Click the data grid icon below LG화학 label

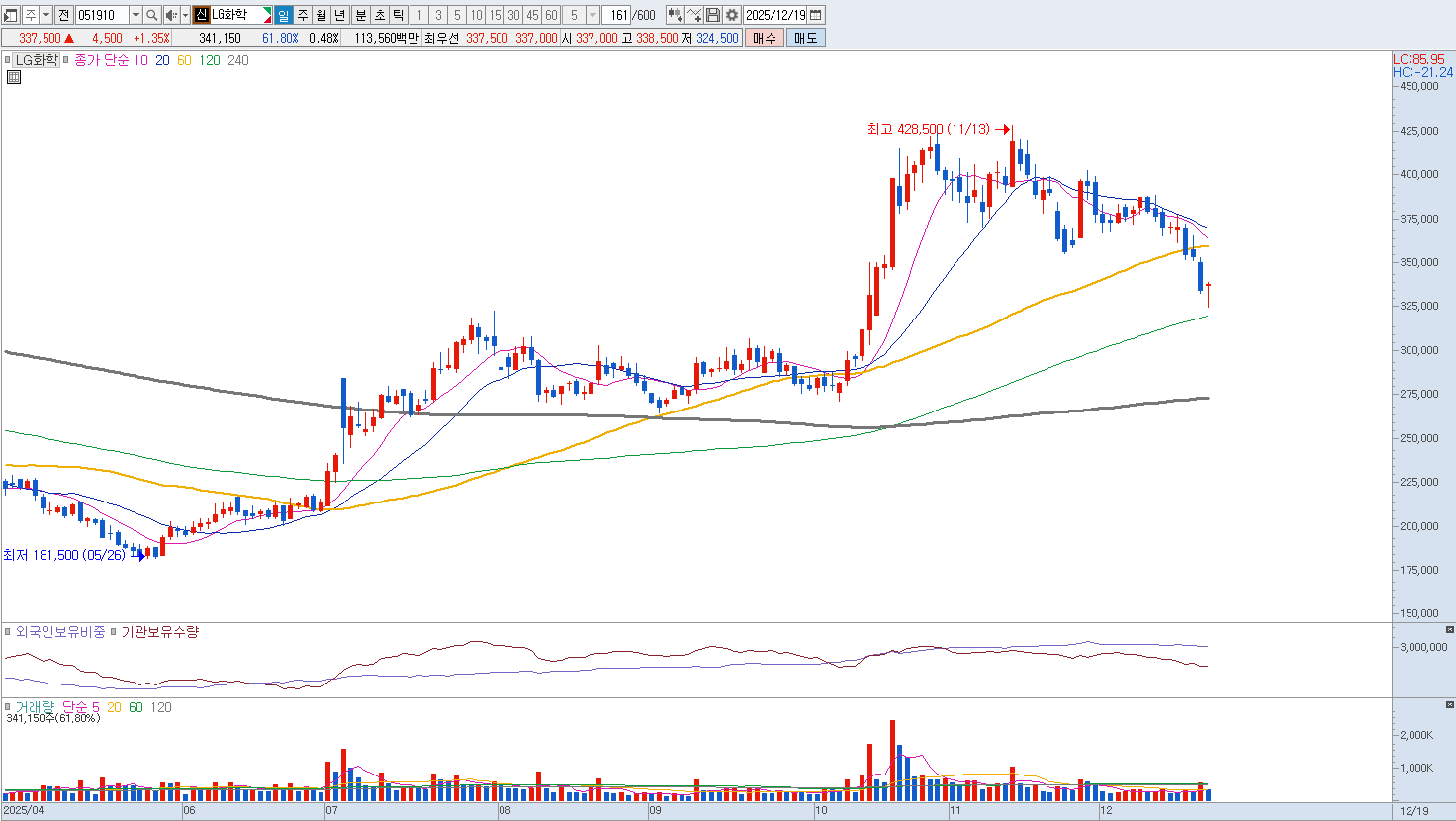click(13, 77)
